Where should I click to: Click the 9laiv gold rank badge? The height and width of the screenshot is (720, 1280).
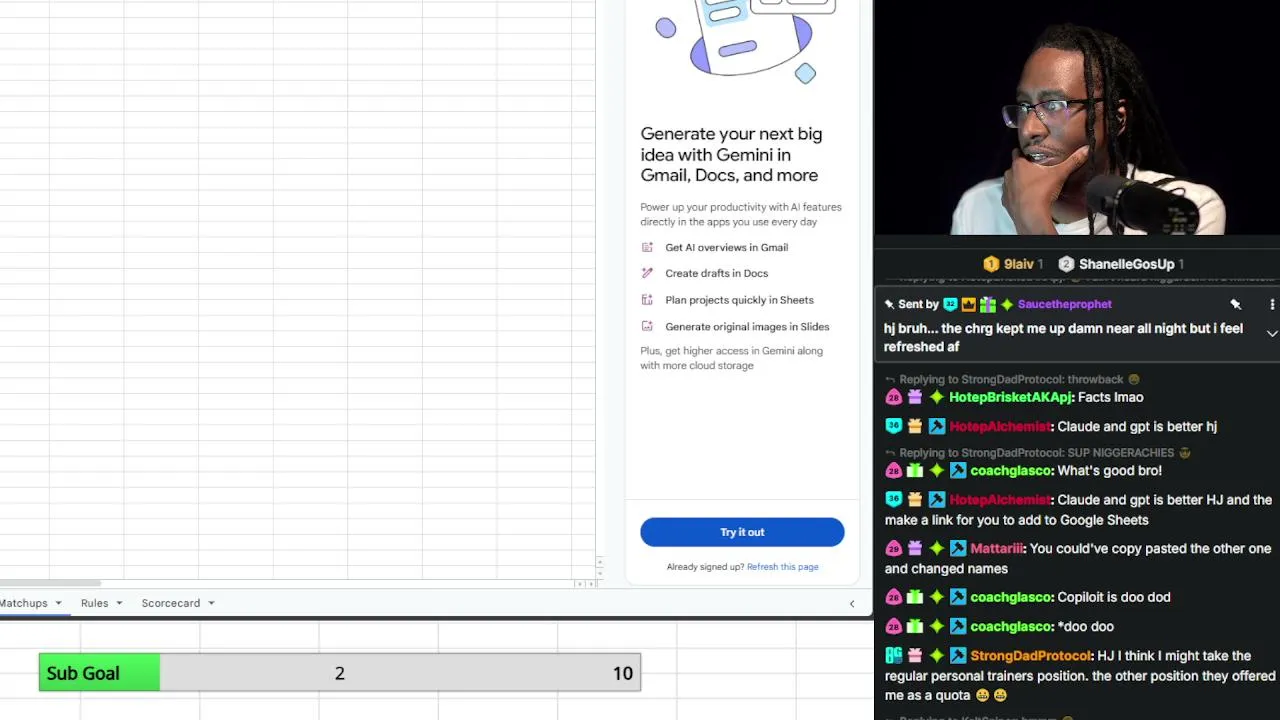click(991, 264)
